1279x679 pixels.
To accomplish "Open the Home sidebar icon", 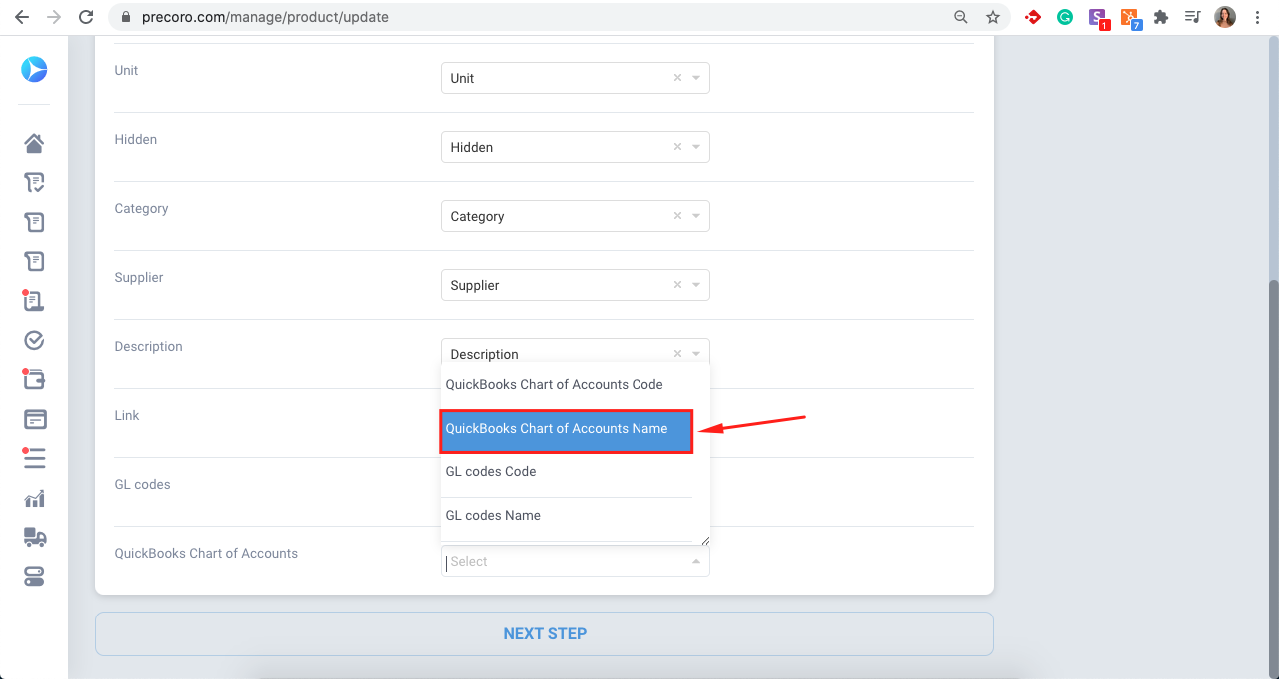I will [34, 143].
